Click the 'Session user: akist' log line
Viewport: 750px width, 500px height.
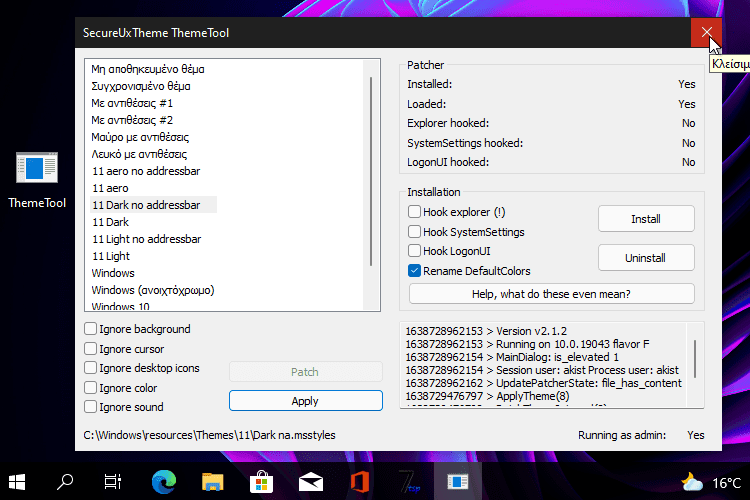tap(542, 370)
